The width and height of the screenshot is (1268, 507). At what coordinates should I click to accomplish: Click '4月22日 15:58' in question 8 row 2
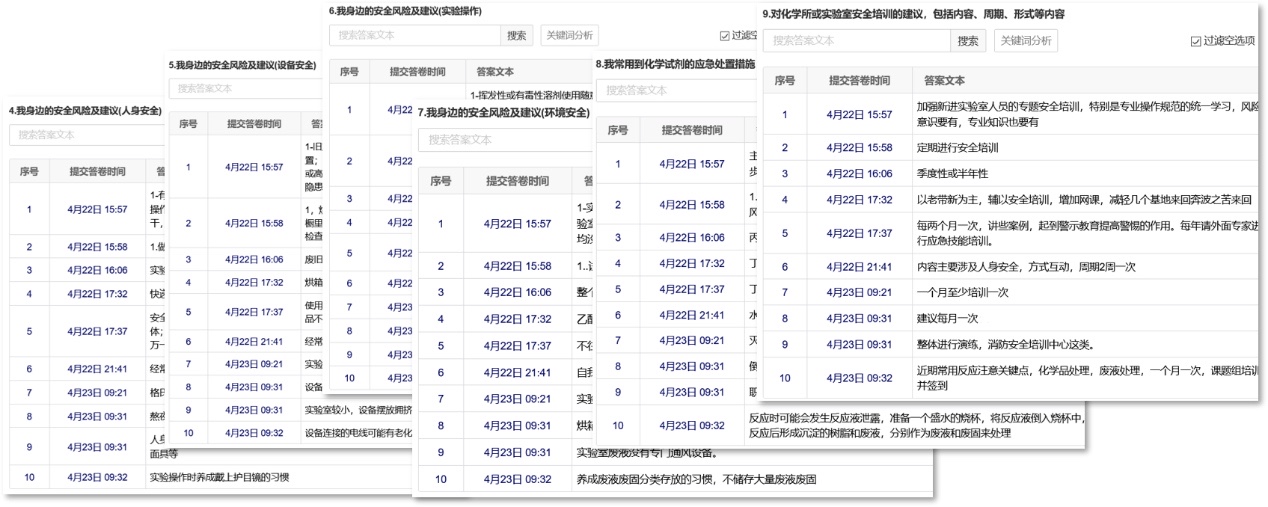click(x=692, y=204)
